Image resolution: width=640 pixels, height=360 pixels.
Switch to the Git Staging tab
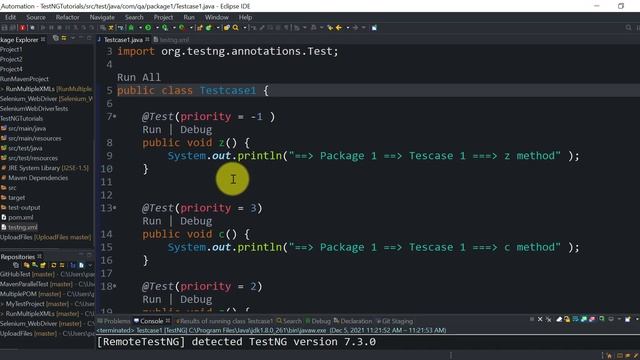(x=394, y=321)
